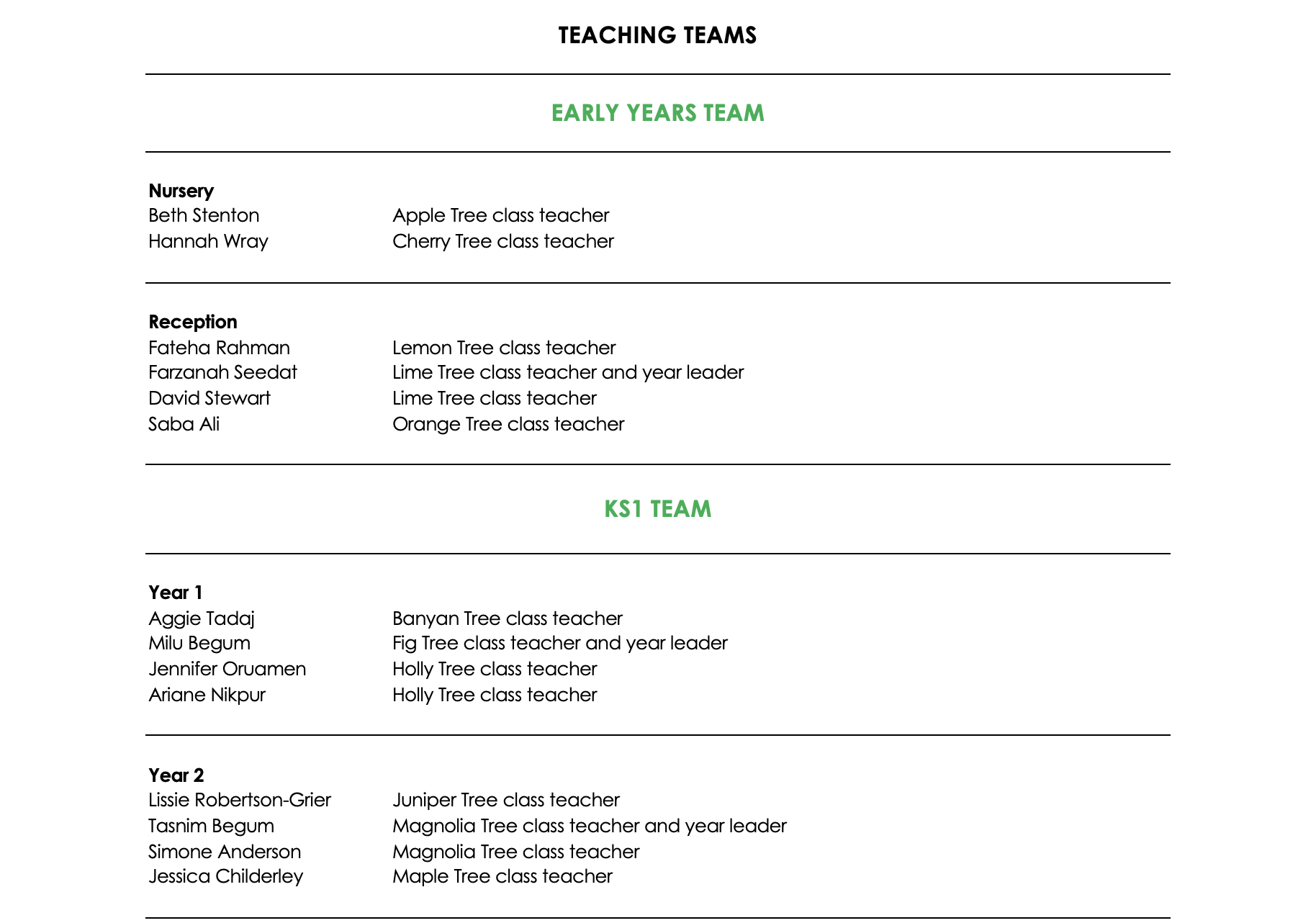The height and width of the screenshot is (923, 1316).
Task: Select the name Jennifer Oruamen
Action: 227,669
